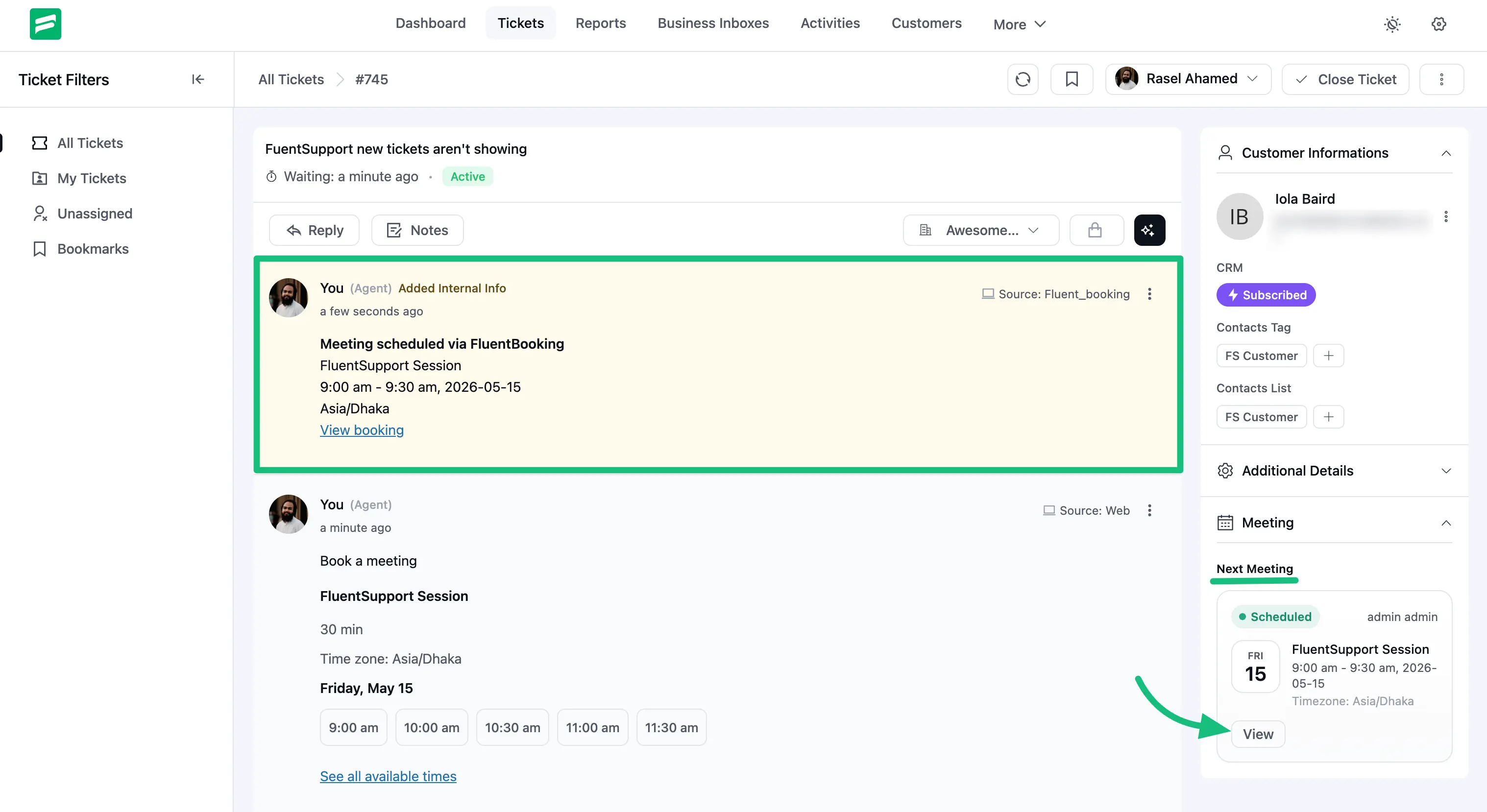Open the Notes button
Viewport: 1487px width, 812px height.
click(x=417, y=230)
